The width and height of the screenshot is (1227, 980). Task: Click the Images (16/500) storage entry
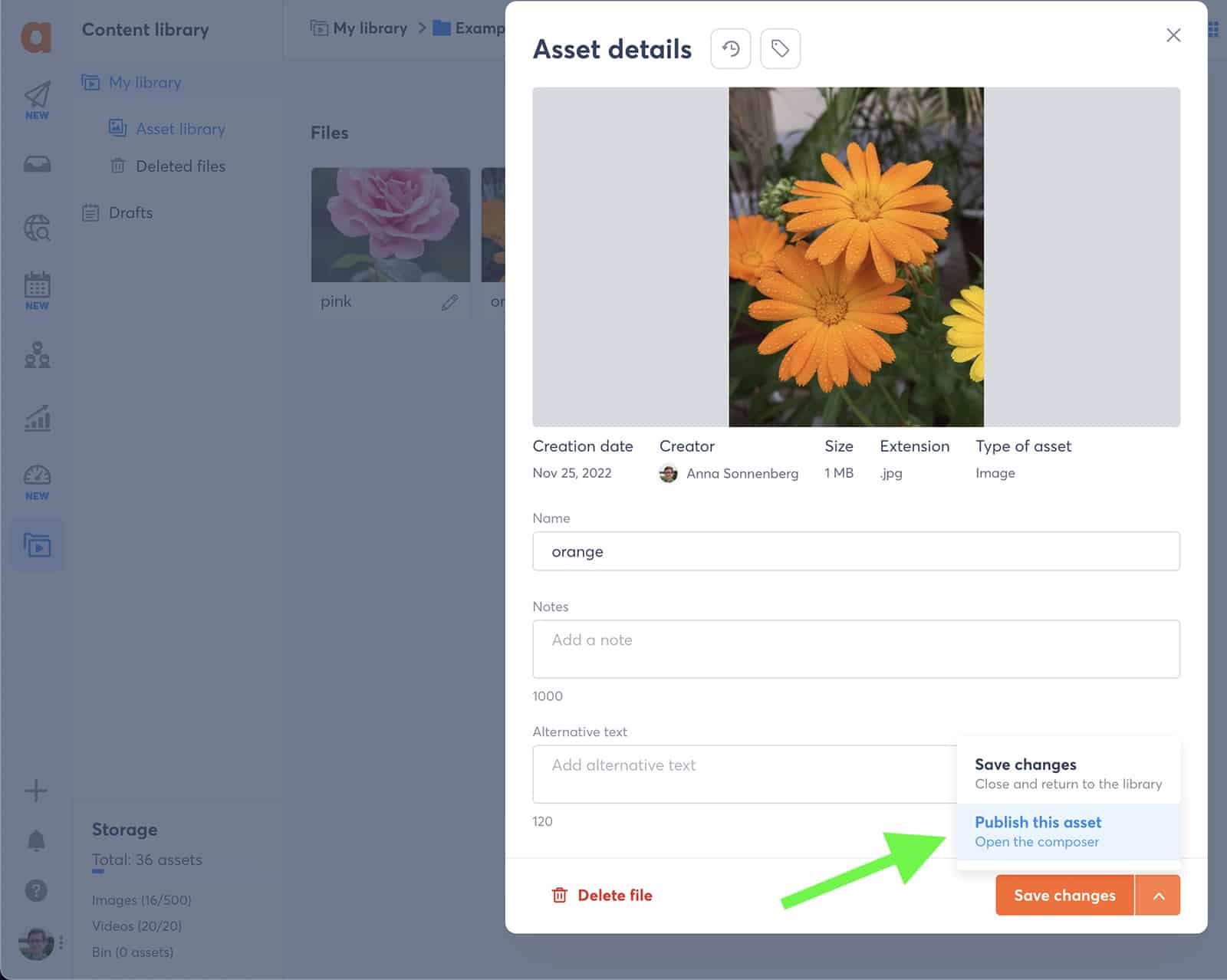(142, 899)
